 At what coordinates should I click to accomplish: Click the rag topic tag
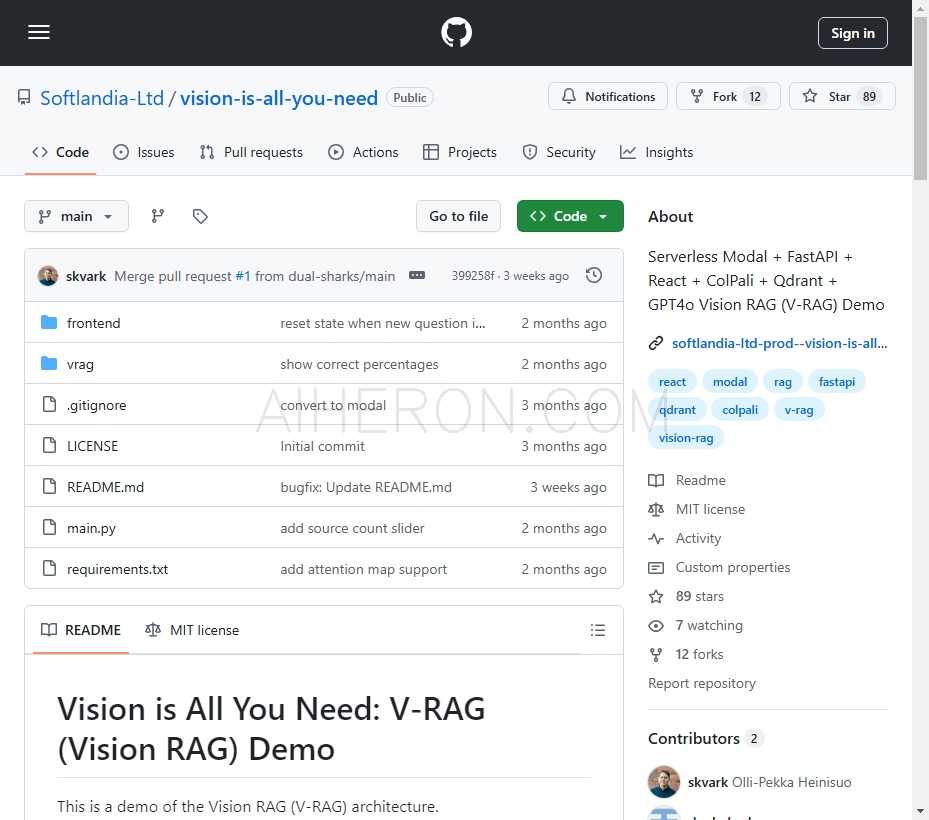pos(783,382)
